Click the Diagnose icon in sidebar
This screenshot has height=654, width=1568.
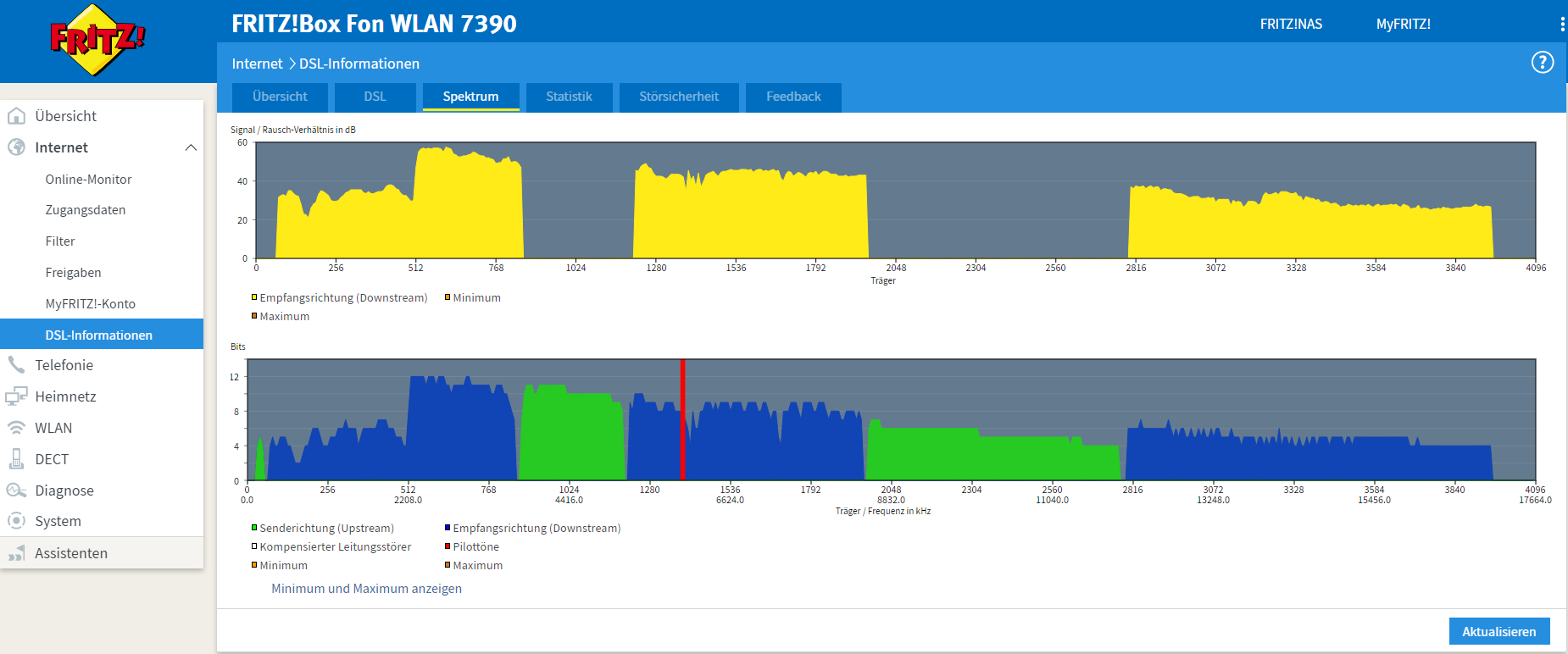16,490
